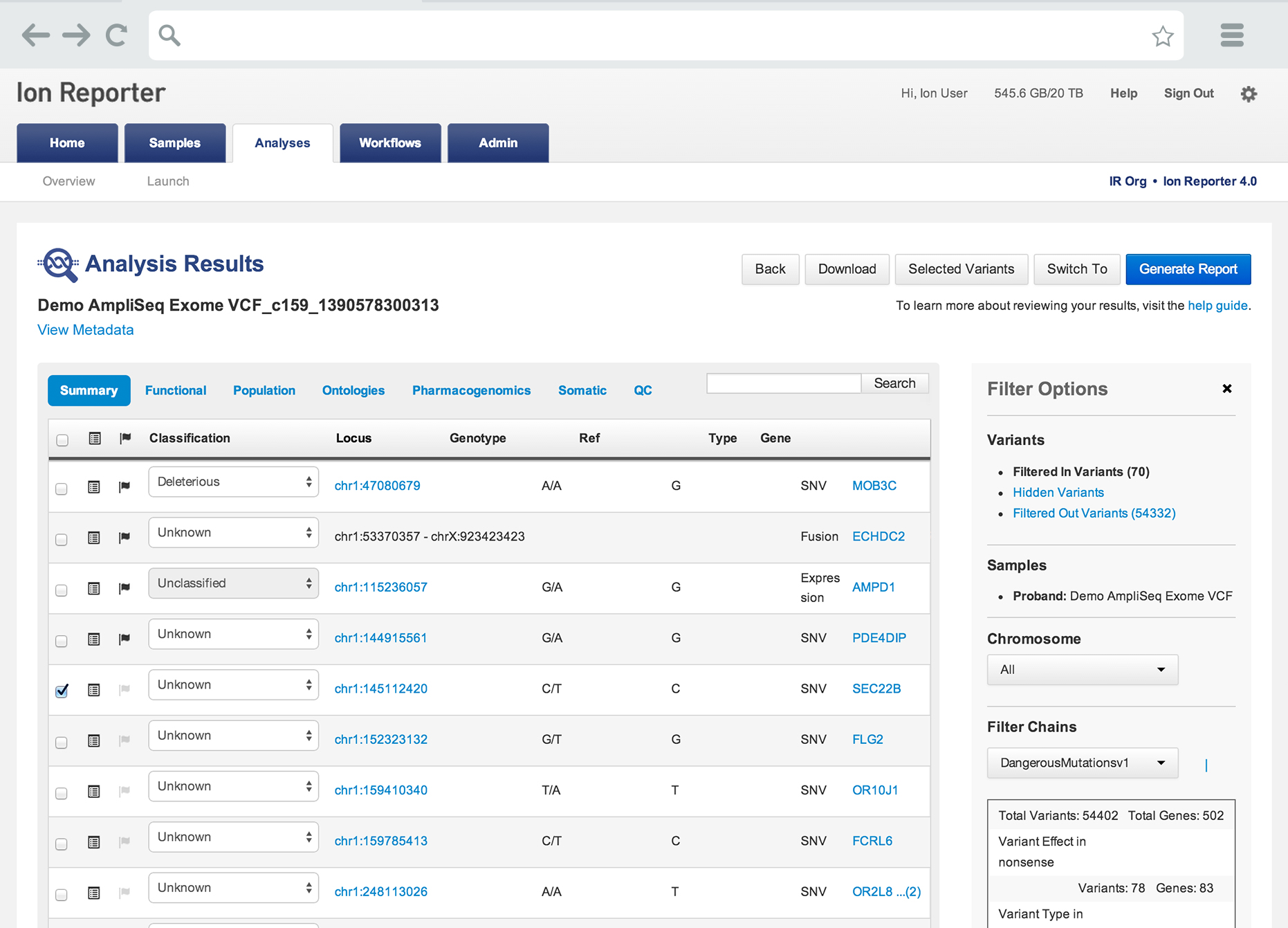
Task: Open details icon for FCRL6 row
Action: [x=94, y=842]
